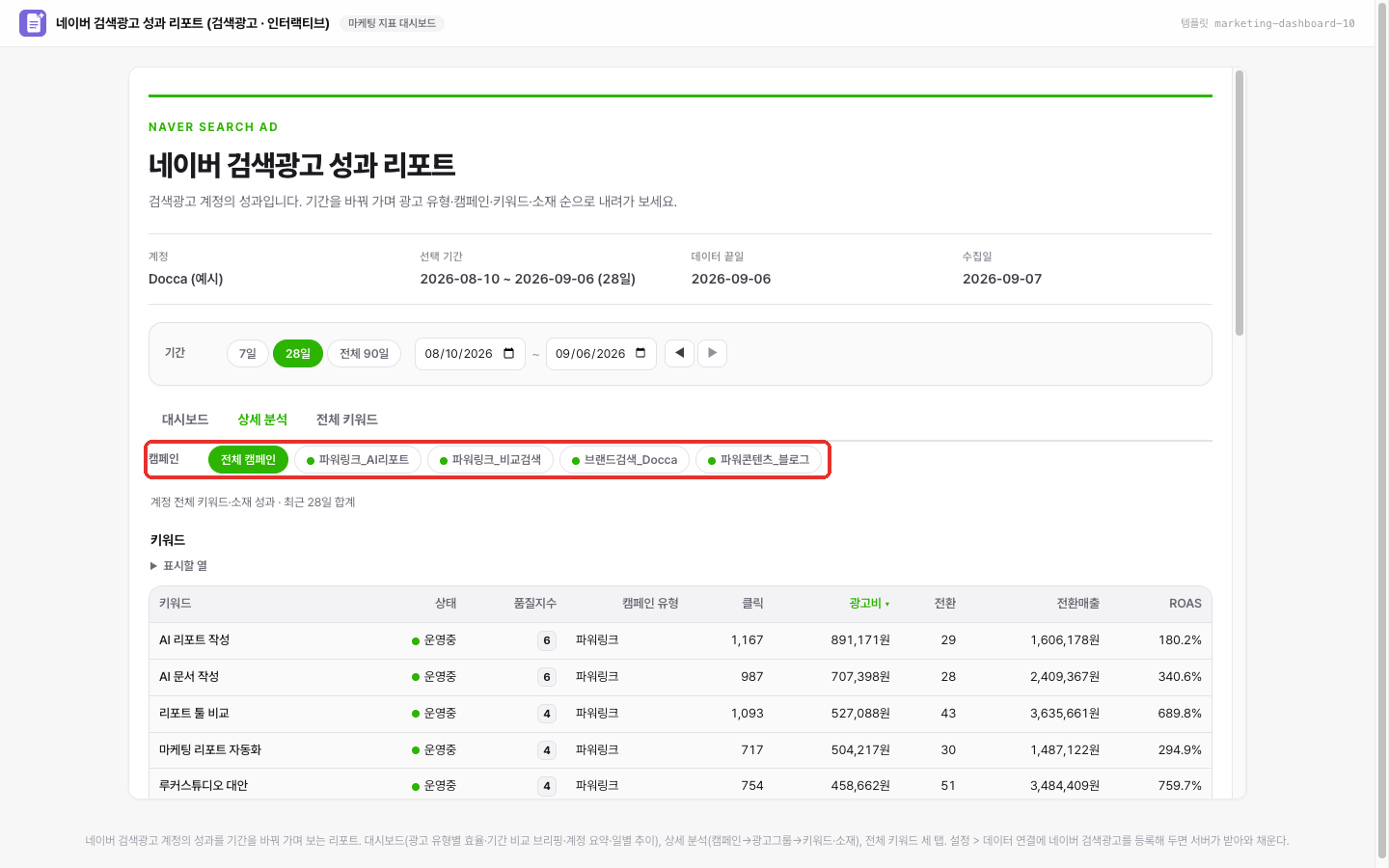
Task: Click the 키워드 column header
Action: [x=176, y=604]
